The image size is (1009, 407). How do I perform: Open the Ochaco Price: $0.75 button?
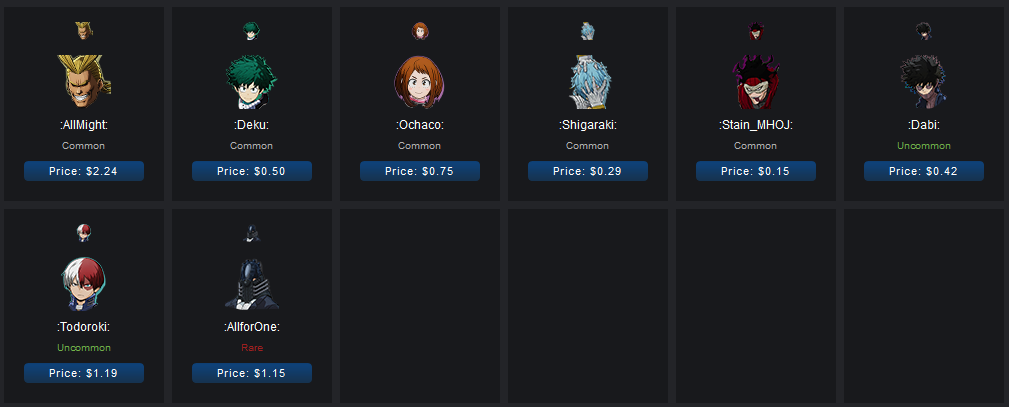pyautogui.click(x=420, y=171)
